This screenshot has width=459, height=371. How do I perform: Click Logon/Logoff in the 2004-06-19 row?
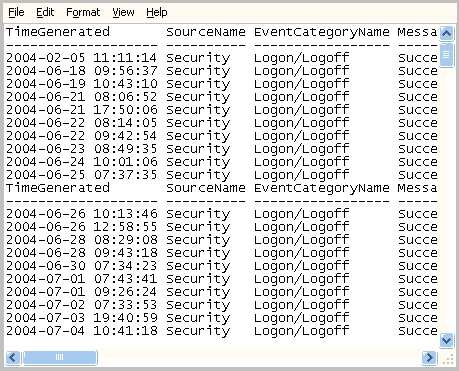tap(301, 85)
